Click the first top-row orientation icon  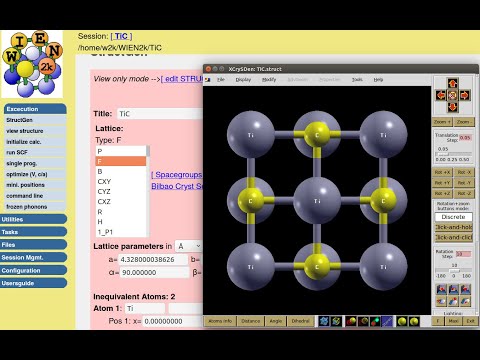[x=441, y=289]
